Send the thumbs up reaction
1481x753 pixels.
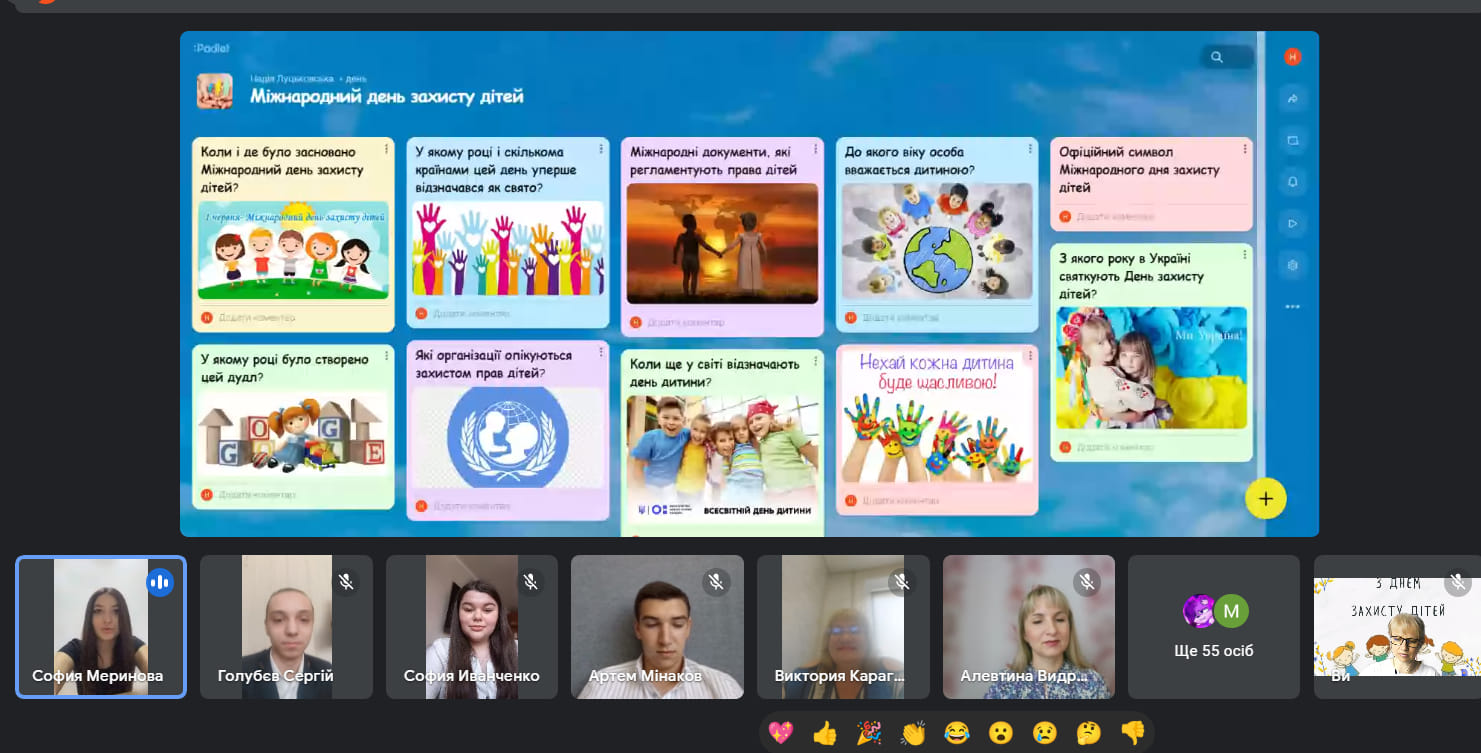(825, 734)
